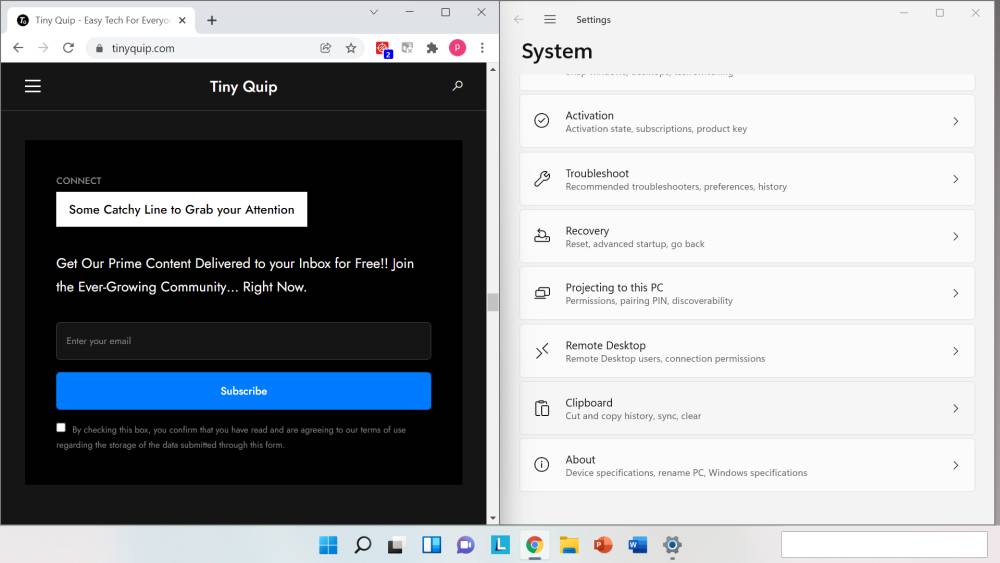Open a new Chrome tab
Image resolution: width=1000 pixels, height=563 pixels.
[212, 20]
